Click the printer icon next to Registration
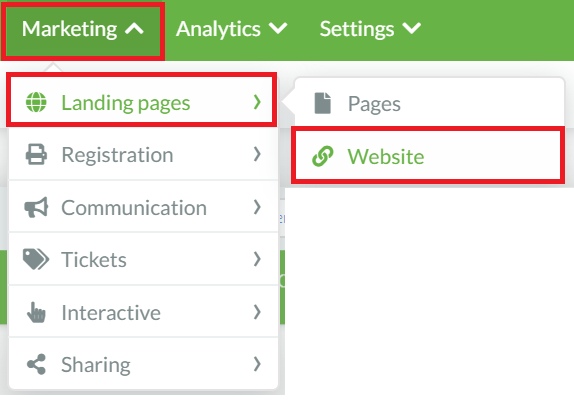Image resolution: width=574 pixels, height=408 pixels. pos(36,154)
